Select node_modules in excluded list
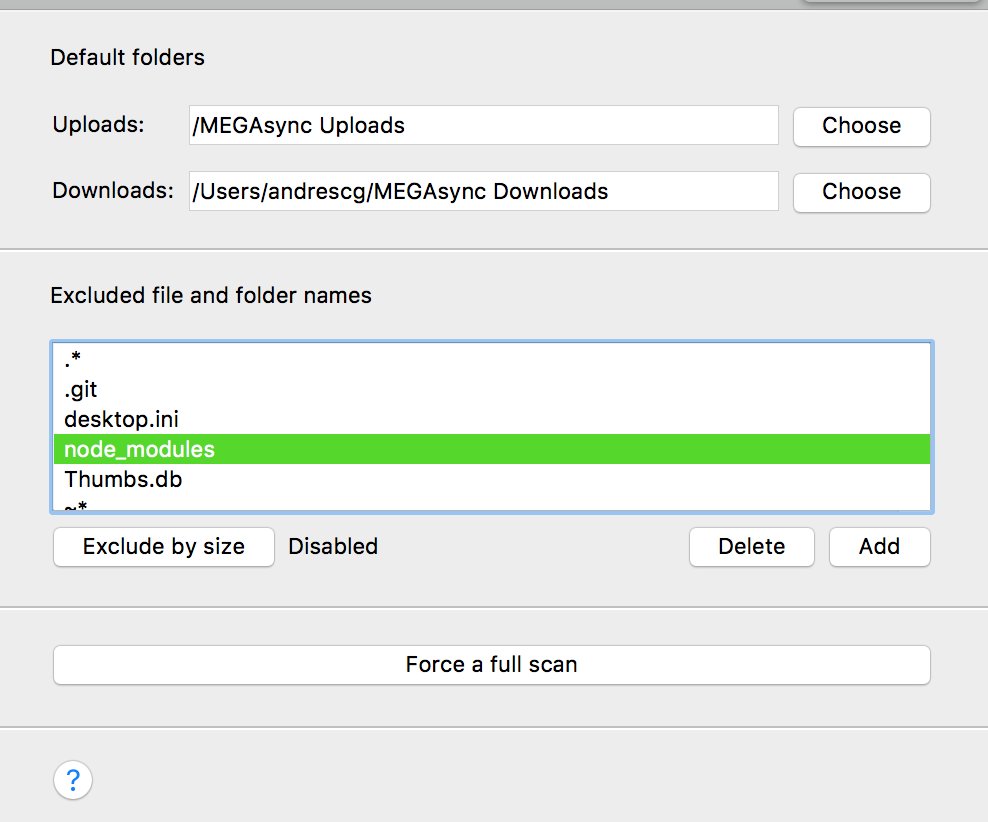 click(491, 449)
